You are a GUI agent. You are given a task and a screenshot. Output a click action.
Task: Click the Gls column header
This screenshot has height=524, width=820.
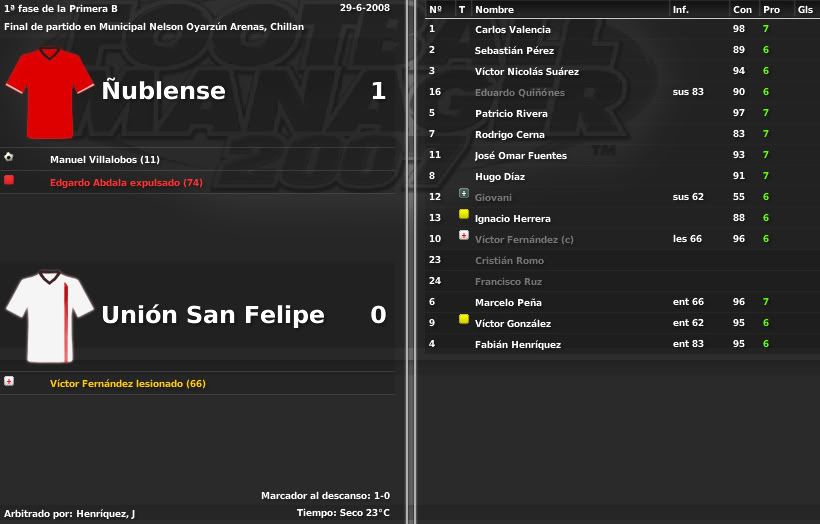pos(805,9)
